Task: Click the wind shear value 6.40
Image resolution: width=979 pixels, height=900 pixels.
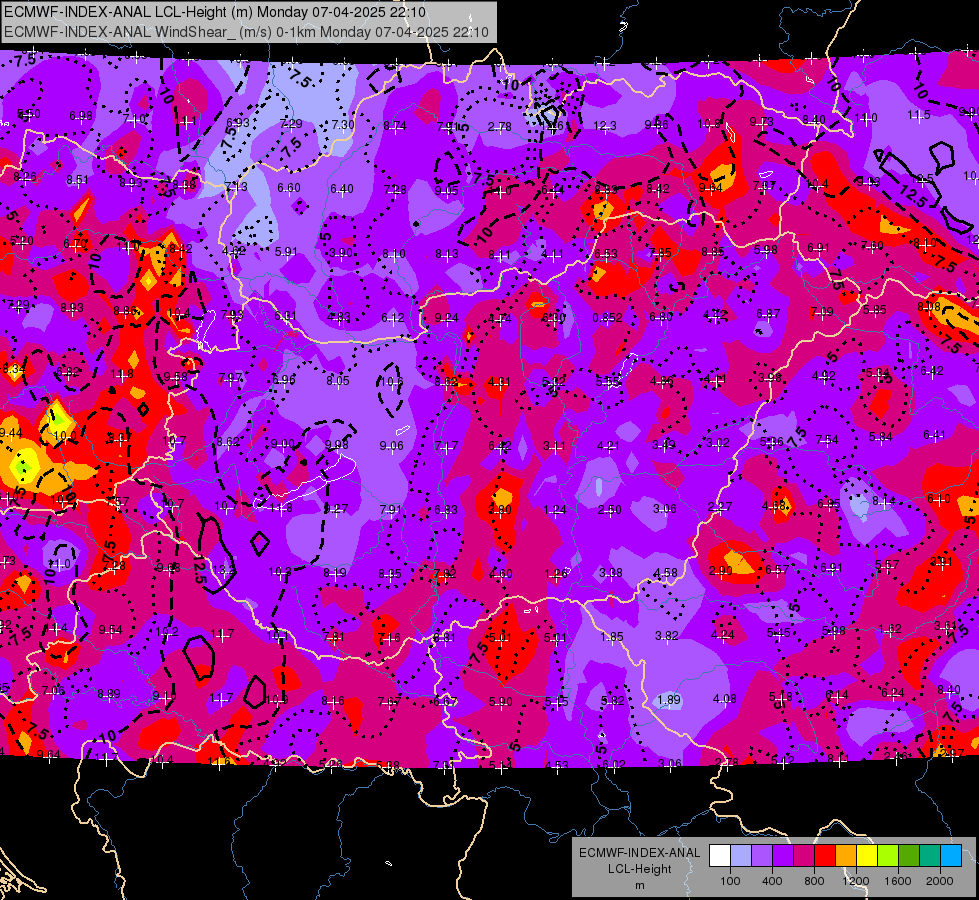Action: (x=342, y=189)
